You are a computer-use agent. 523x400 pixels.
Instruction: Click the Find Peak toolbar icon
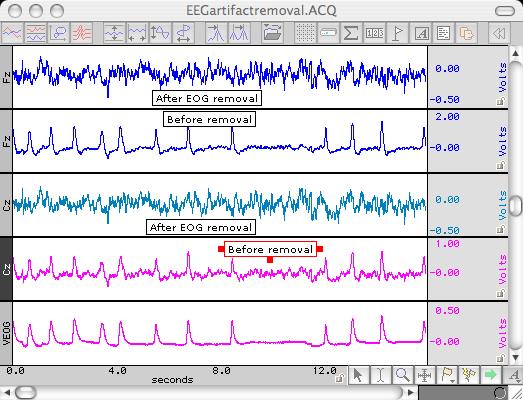215,33
